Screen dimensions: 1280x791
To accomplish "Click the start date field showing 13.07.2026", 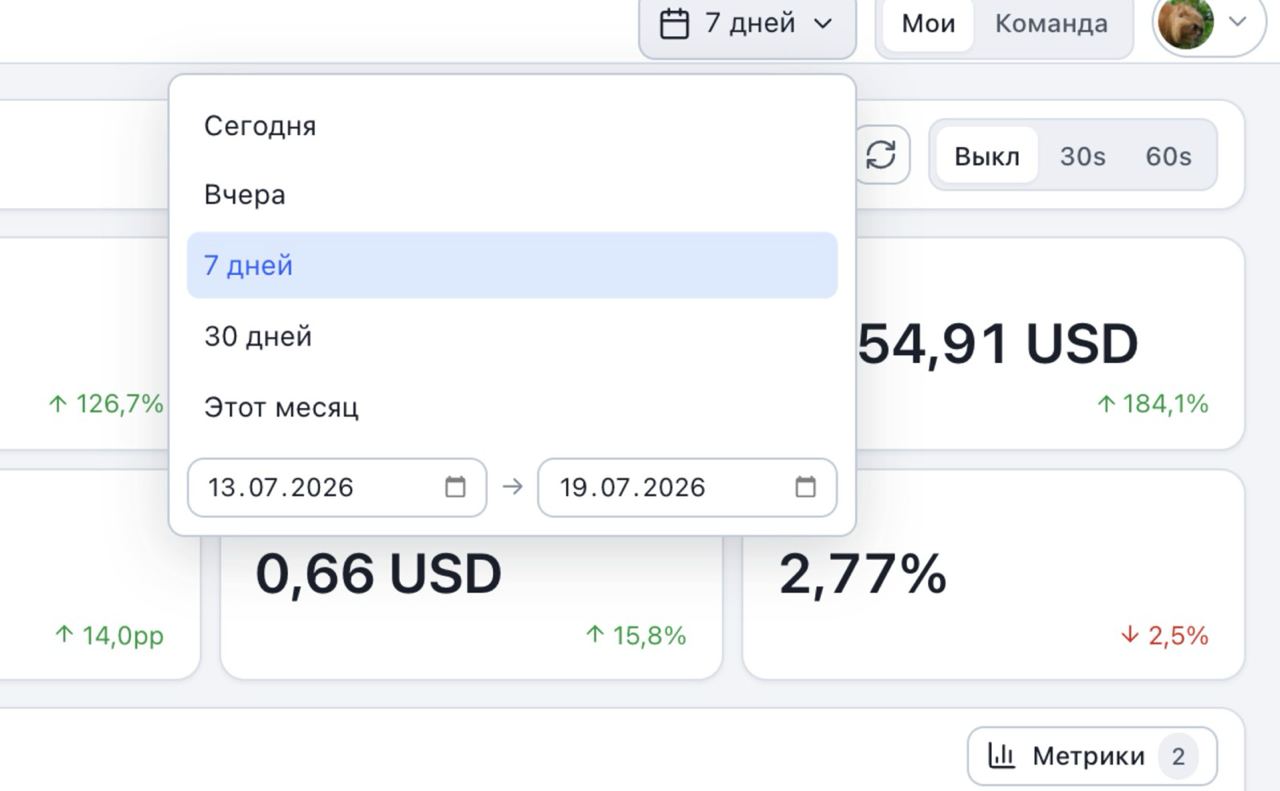I will coord(337,487).
